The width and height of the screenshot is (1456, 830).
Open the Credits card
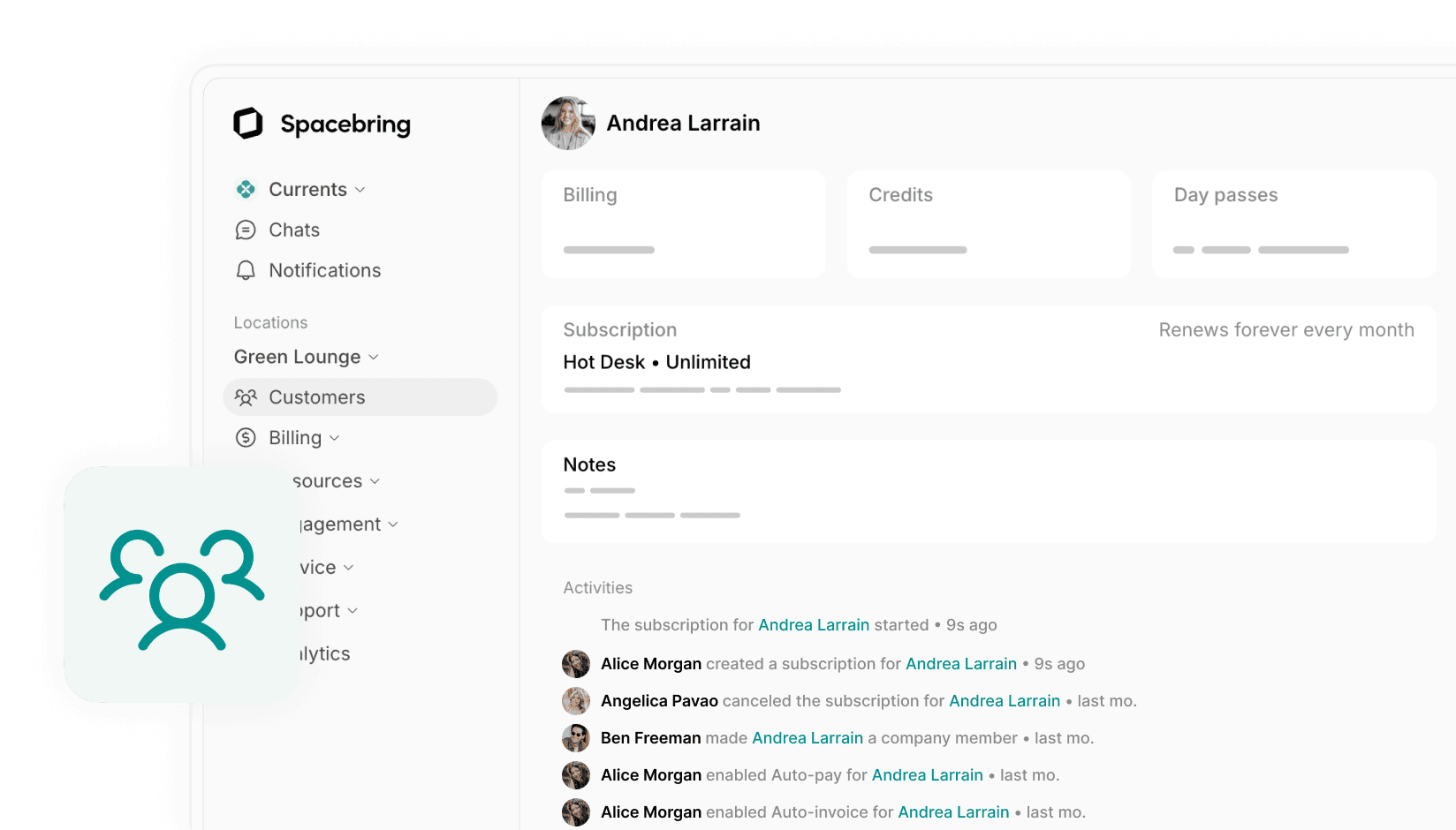988,224
